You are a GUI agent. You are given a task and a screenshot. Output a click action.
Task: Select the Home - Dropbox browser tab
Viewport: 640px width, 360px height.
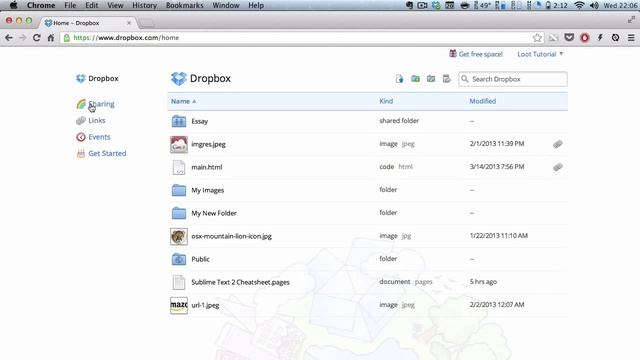point(88,23)
